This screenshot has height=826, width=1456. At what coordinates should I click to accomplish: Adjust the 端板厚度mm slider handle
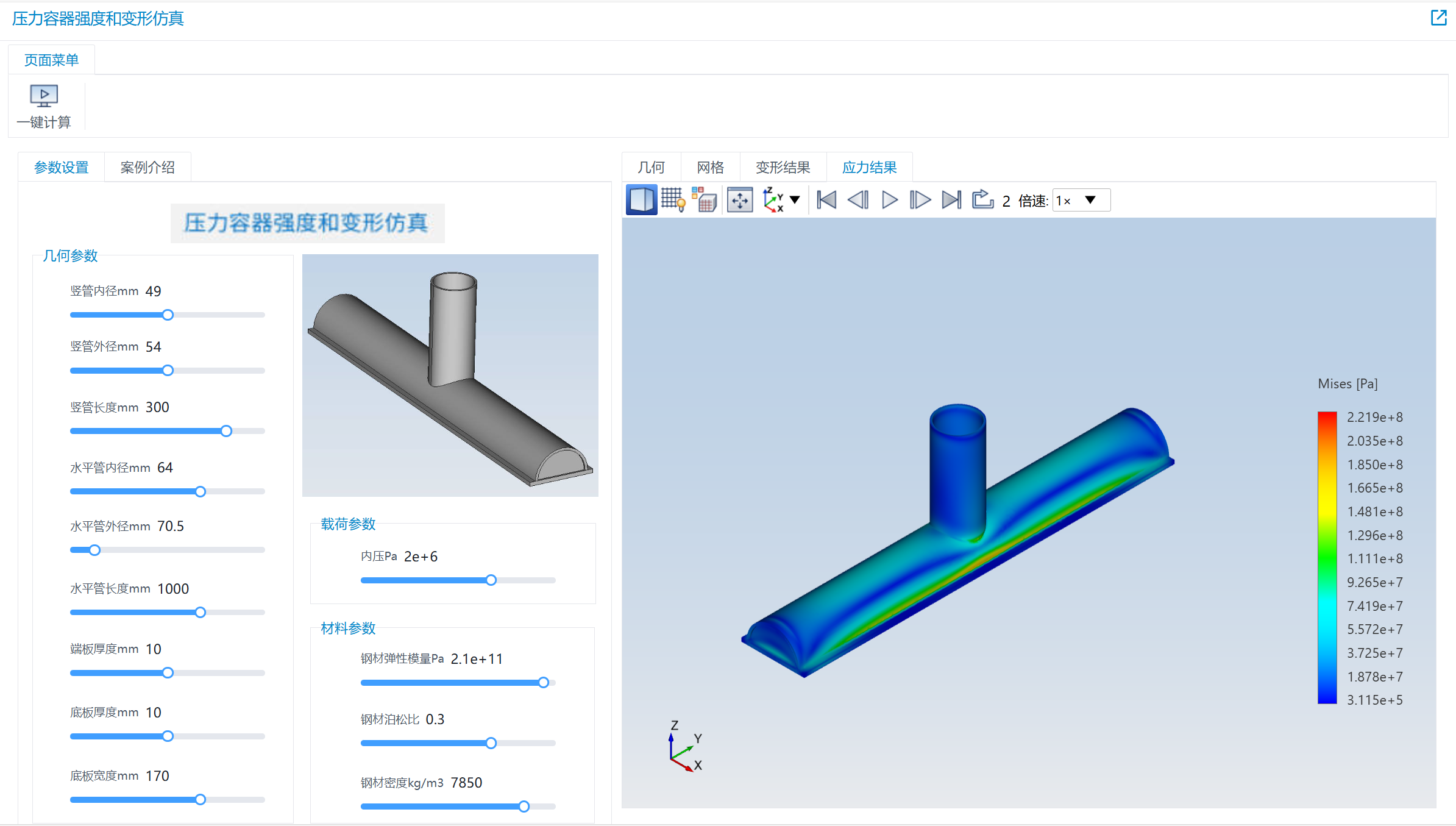[x=168, y=673]
